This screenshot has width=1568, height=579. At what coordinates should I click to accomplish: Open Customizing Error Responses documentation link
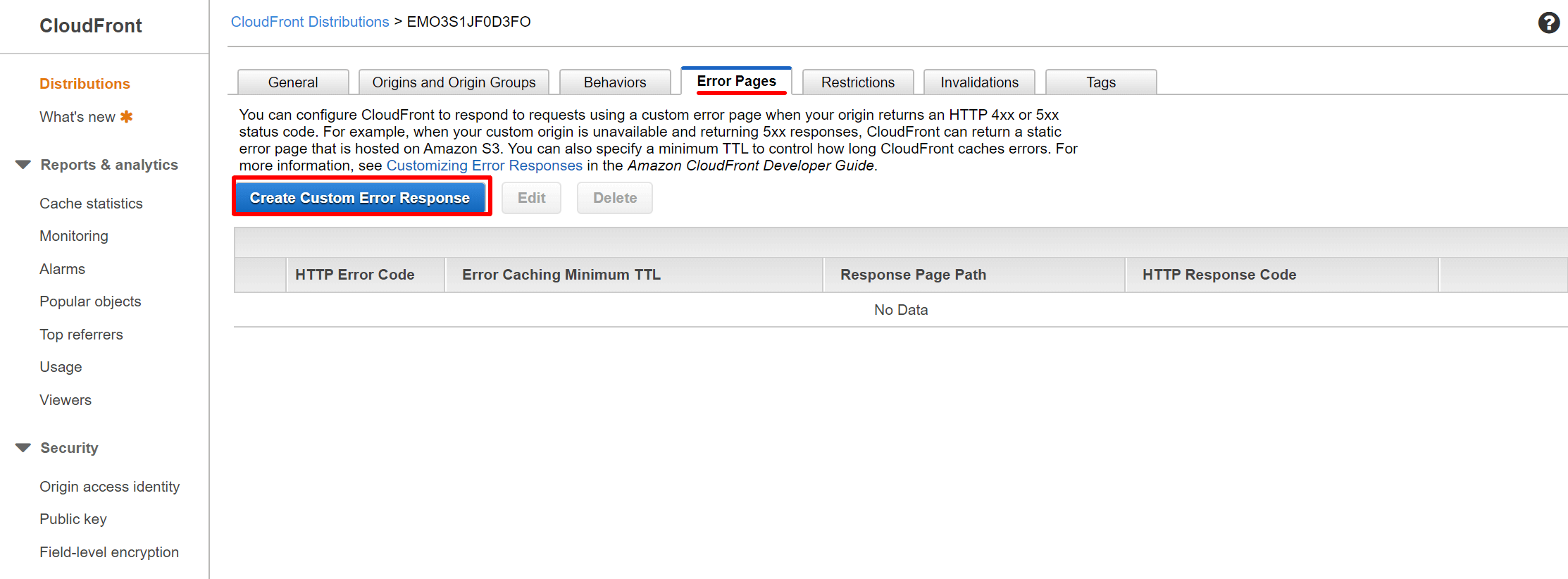click(484, 166)
